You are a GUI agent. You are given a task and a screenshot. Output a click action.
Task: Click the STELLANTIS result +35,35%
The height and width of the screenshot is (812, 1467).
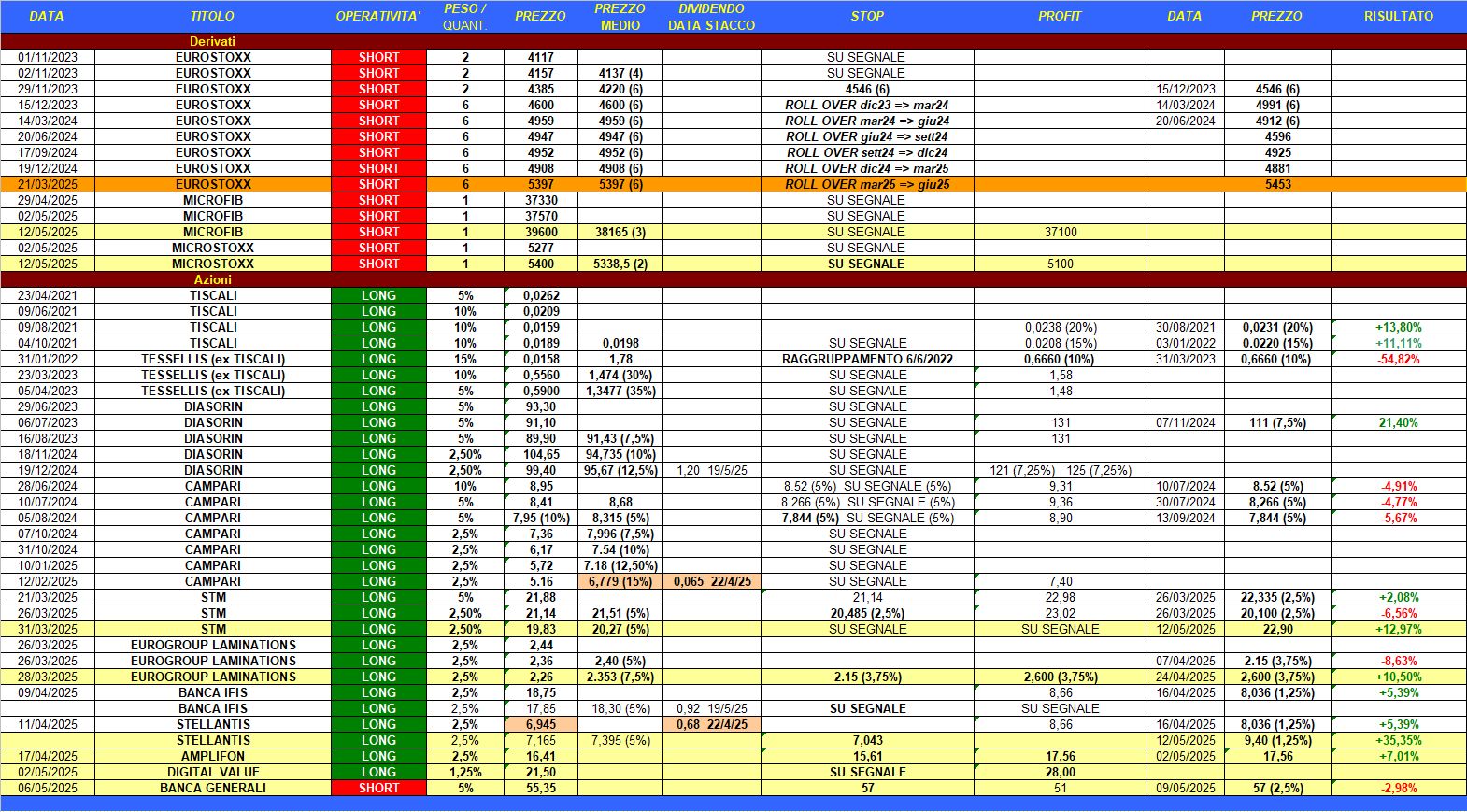click(x=1399, y=740)
